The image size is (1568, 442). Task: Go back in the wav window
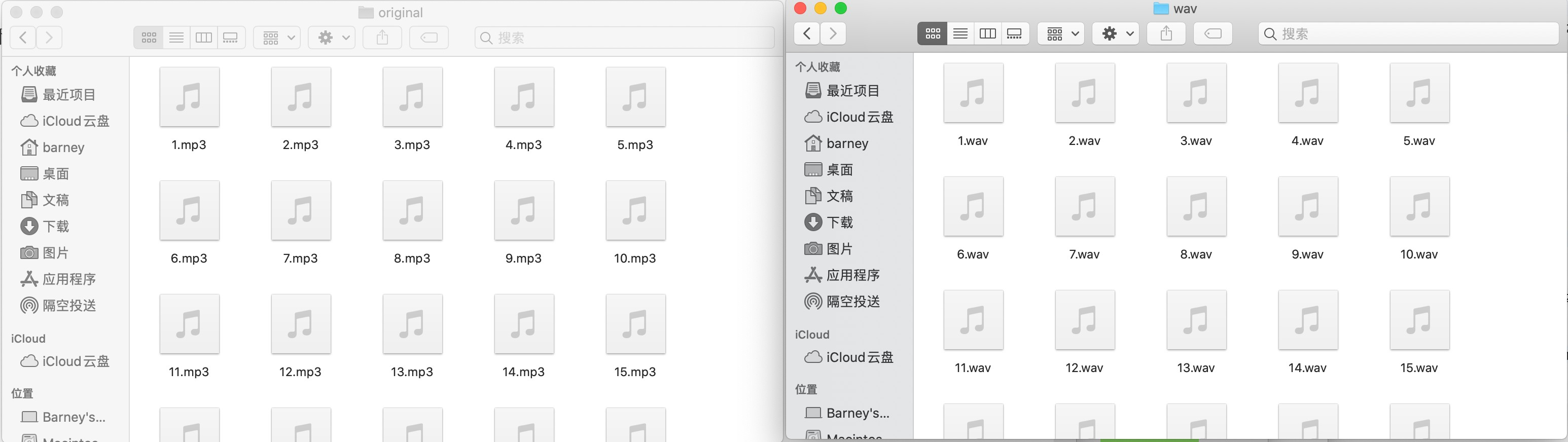[806, 33]
